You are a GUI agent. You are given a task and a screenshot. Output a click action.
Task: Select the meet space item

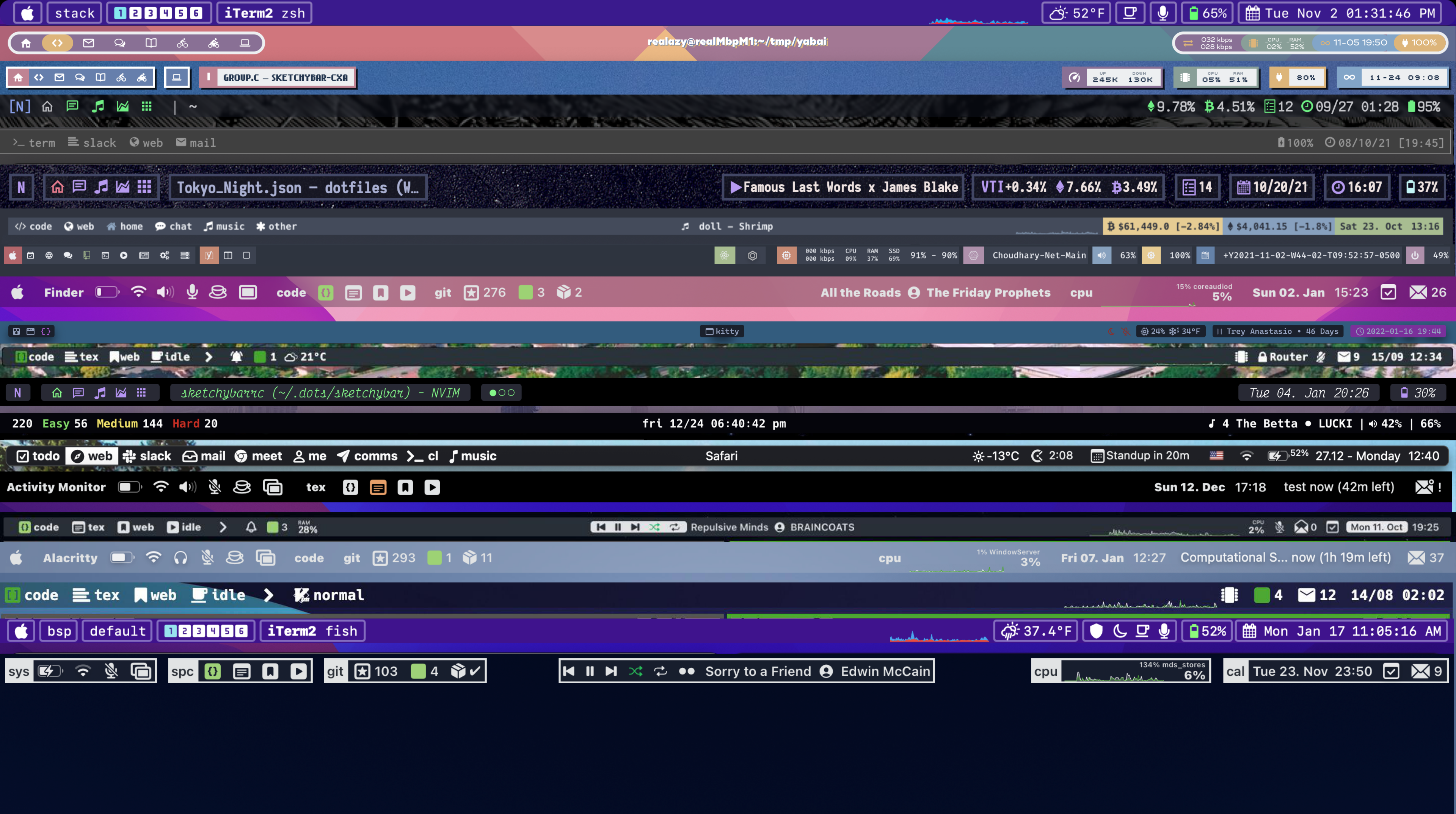(258, 456)
